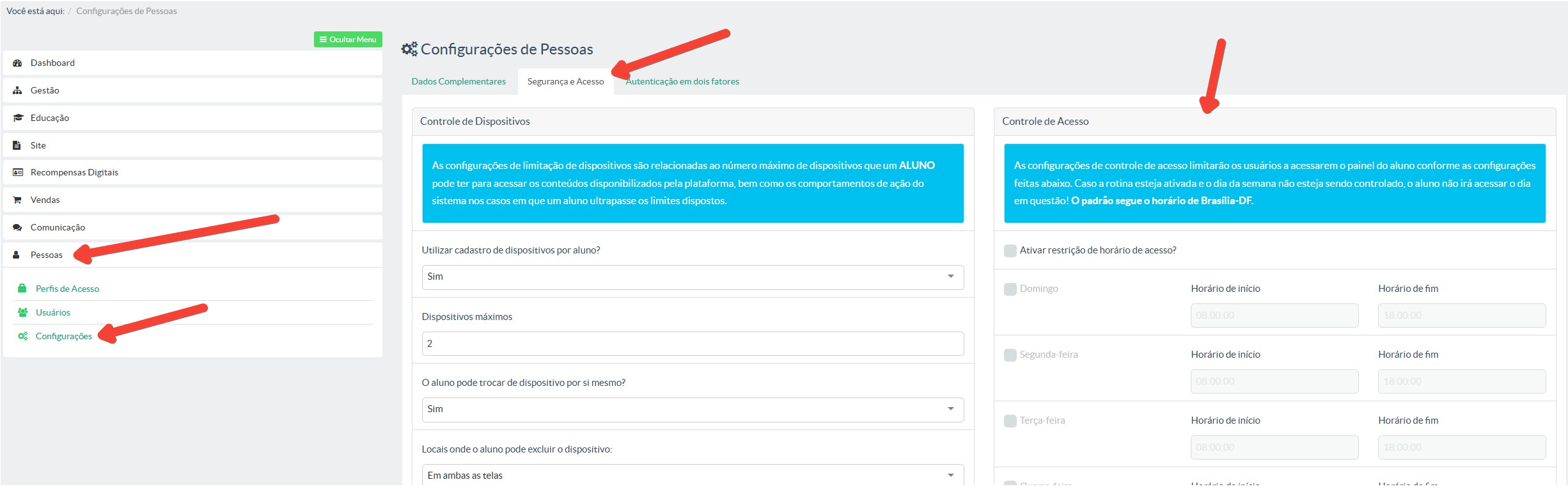Click the Configurações de Pessoas breadcrumb
Screen dimensions: 1568x489
tap(127, 11)
